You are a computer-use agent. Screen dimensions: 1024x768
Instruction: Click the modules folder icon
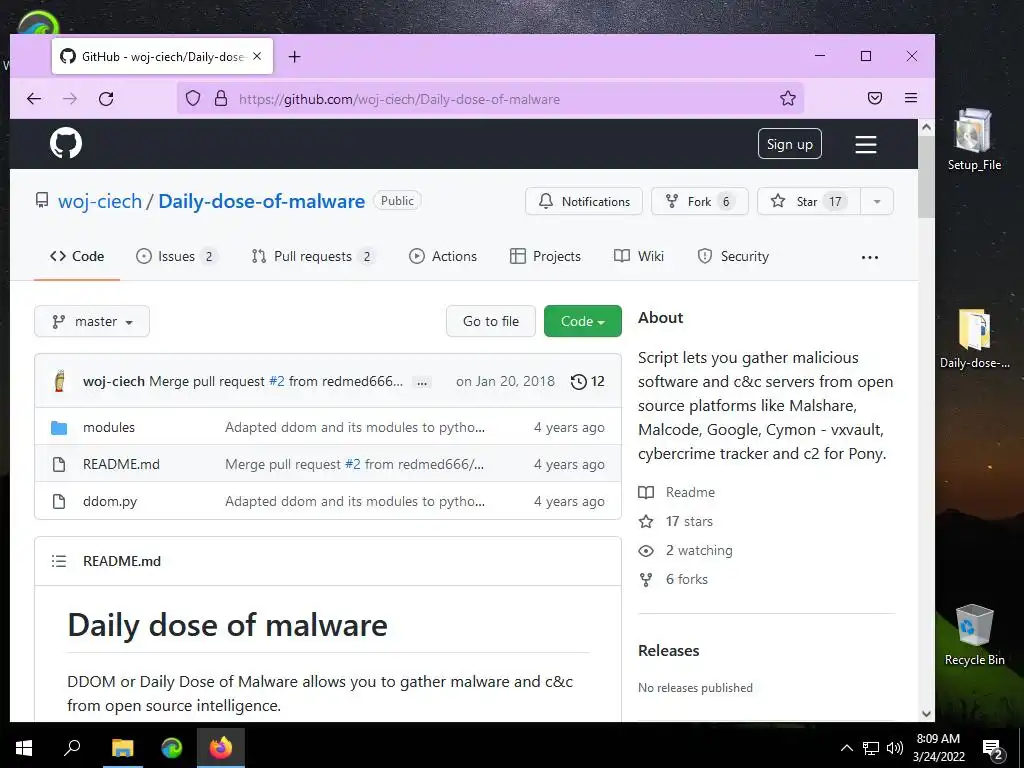59,428
